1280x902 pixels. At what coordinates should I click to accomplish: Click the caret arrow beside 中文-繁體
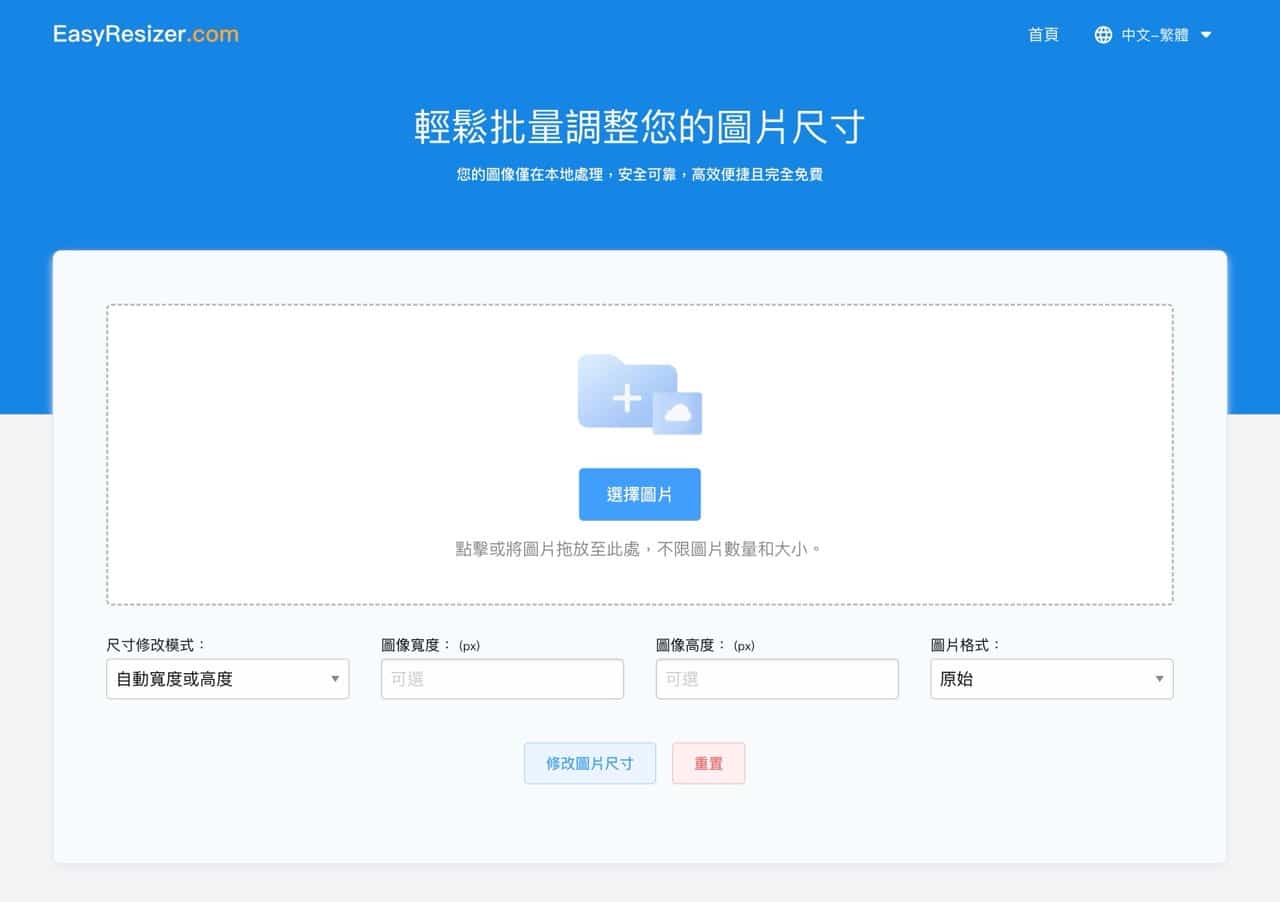[x=1206, y=35]
